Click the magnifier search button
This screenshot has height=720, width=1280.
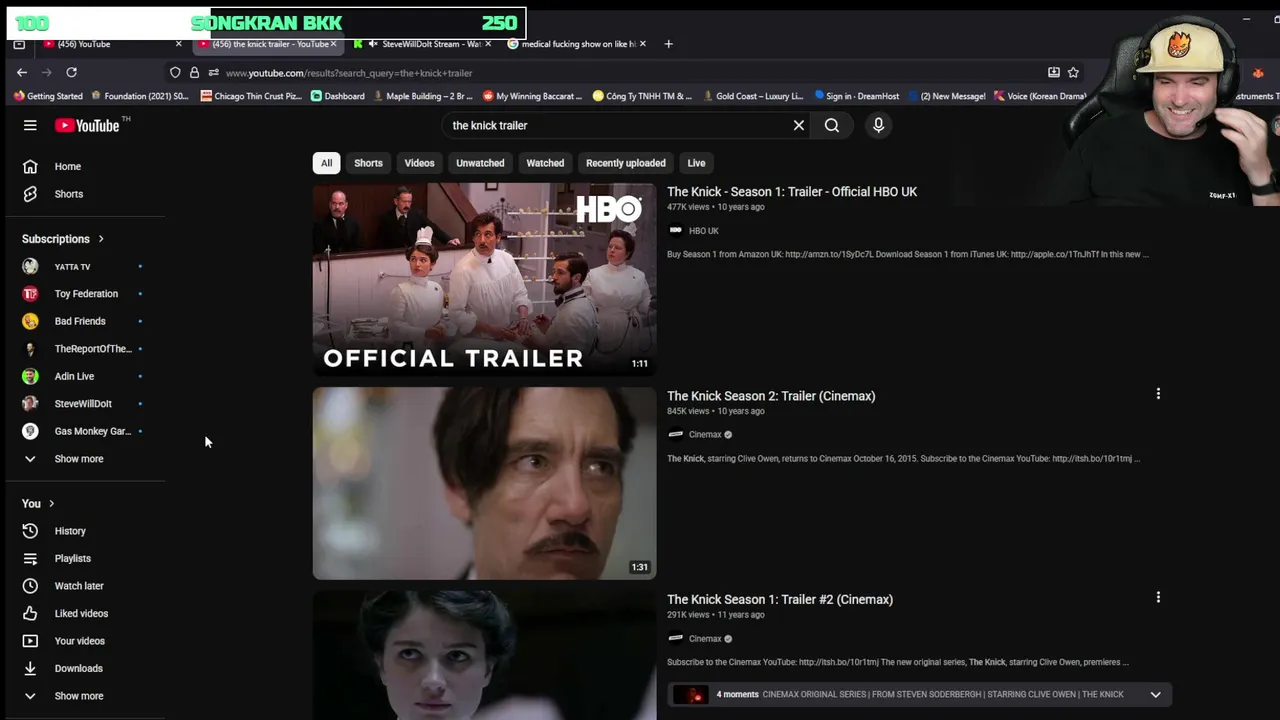832,125
